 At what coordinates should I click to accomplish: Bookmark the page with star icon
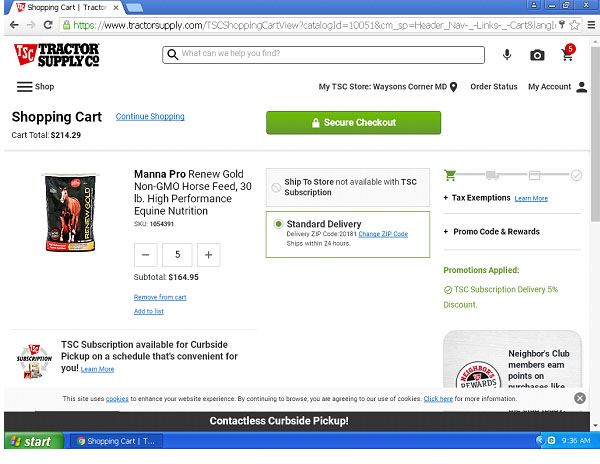click(574, 25)
